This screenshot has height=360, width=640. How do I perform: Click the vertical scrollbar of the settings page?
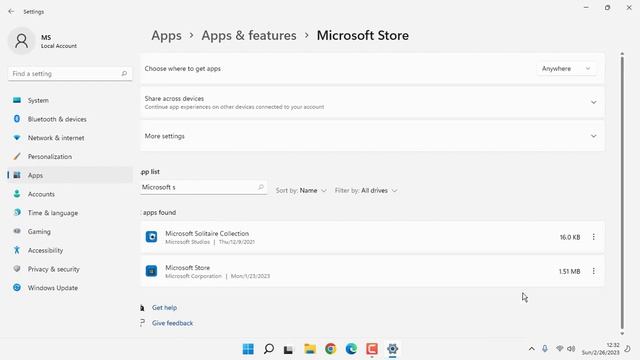click(622, 192)
